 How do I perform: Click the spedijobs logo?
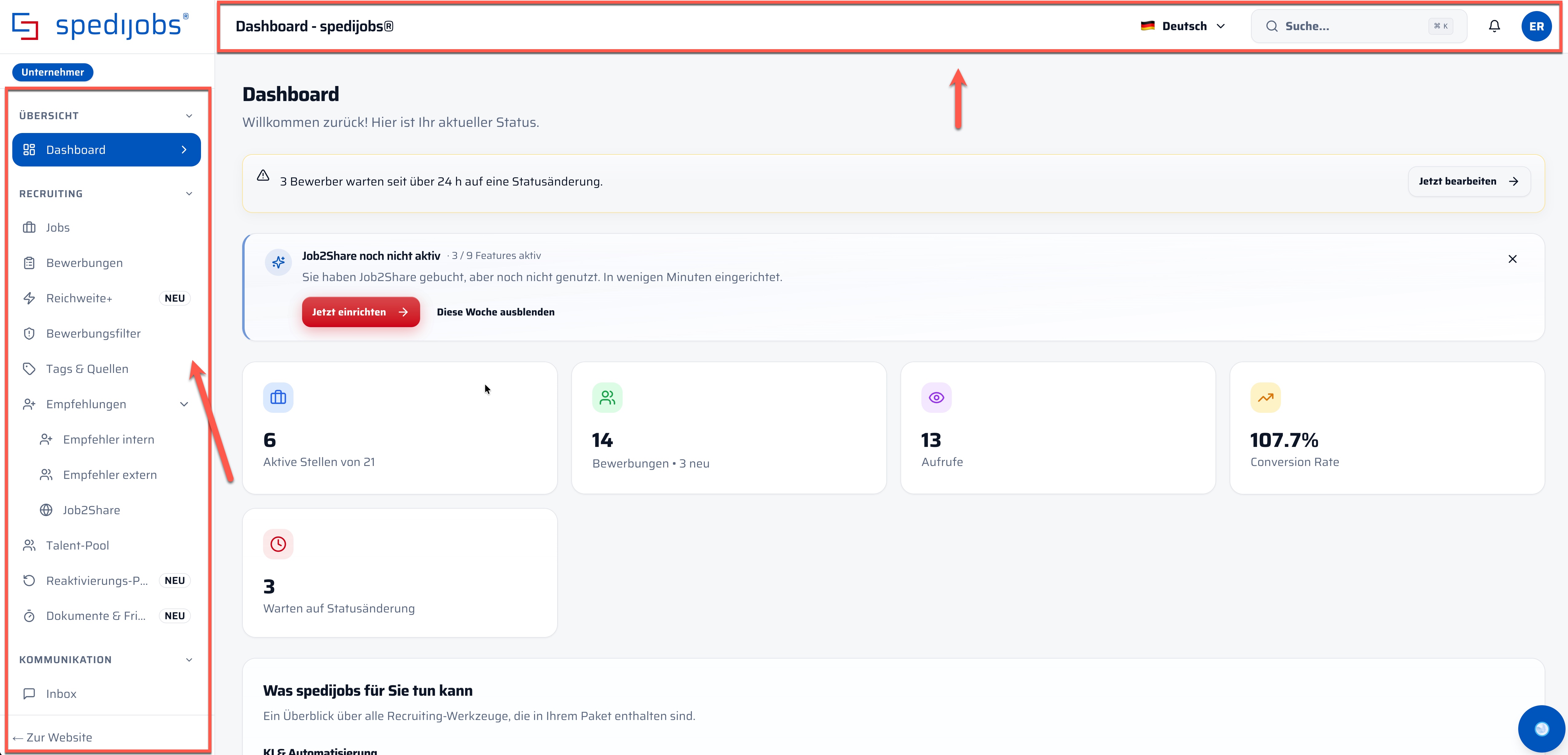[x=100, y=26]
